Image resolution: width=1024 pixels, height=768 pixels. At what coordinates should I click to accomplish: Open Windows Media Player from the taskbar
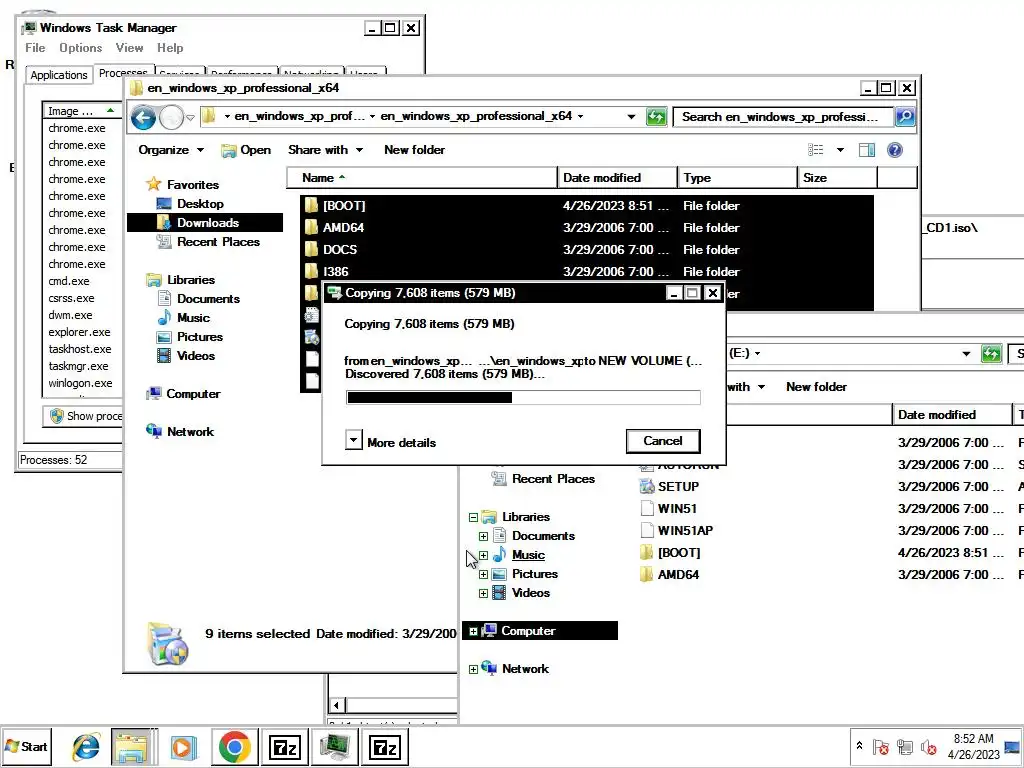tap(184, 747)
